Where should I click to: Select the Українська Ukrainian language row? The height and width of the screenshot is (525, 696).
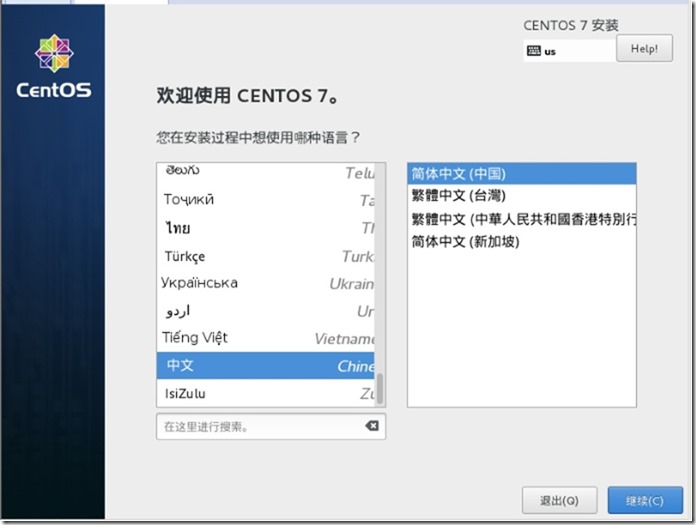(x=265, y=283)
